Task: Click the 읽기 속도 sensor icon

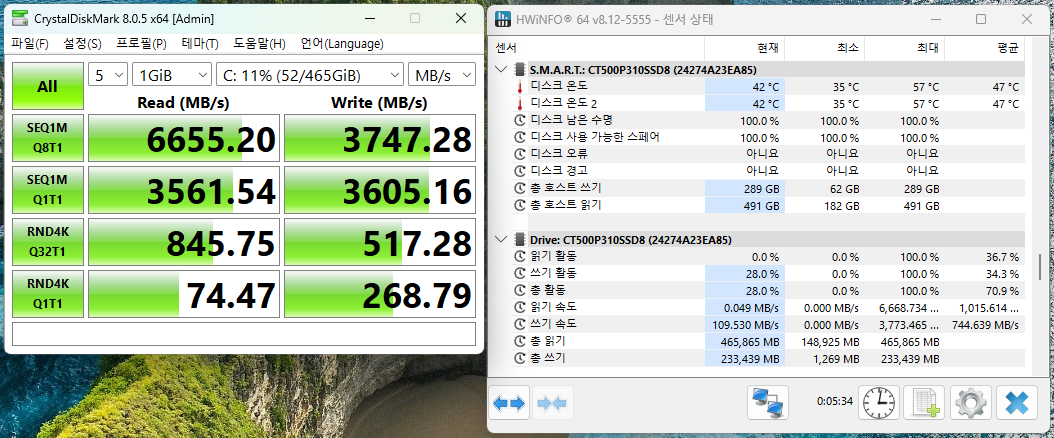Action: (x=520, y=308)
